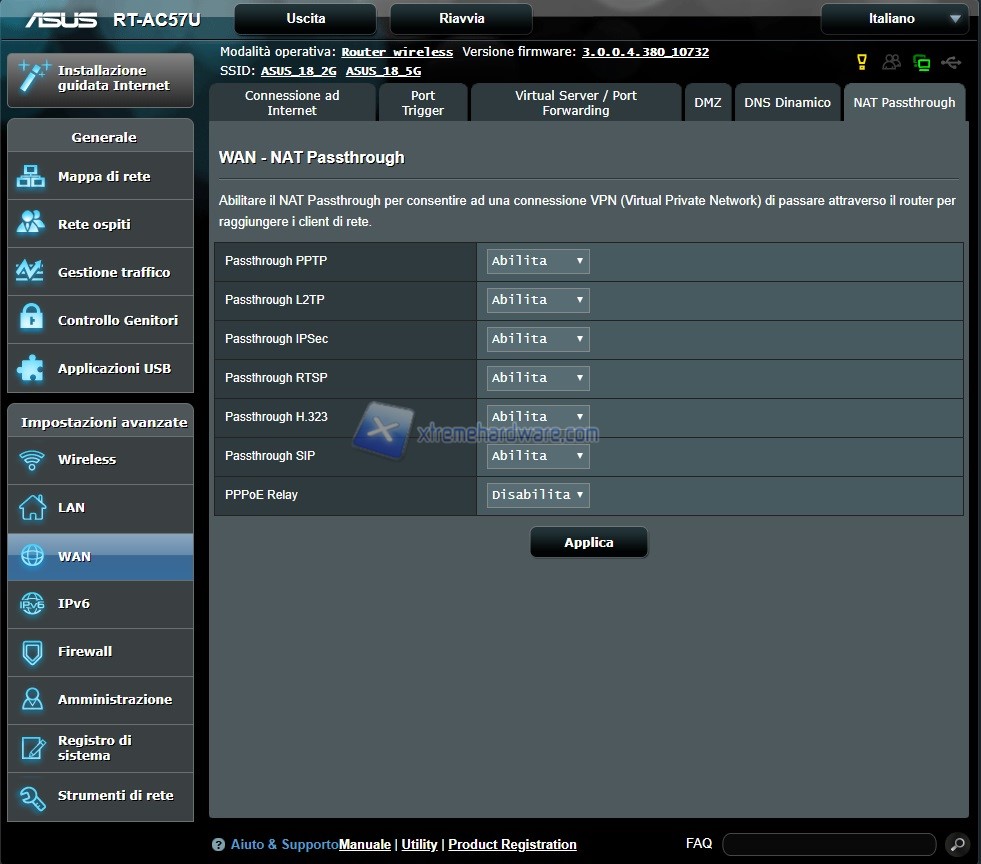Click the FAQ search input field
981x864 pixels.
click(828, 844)
